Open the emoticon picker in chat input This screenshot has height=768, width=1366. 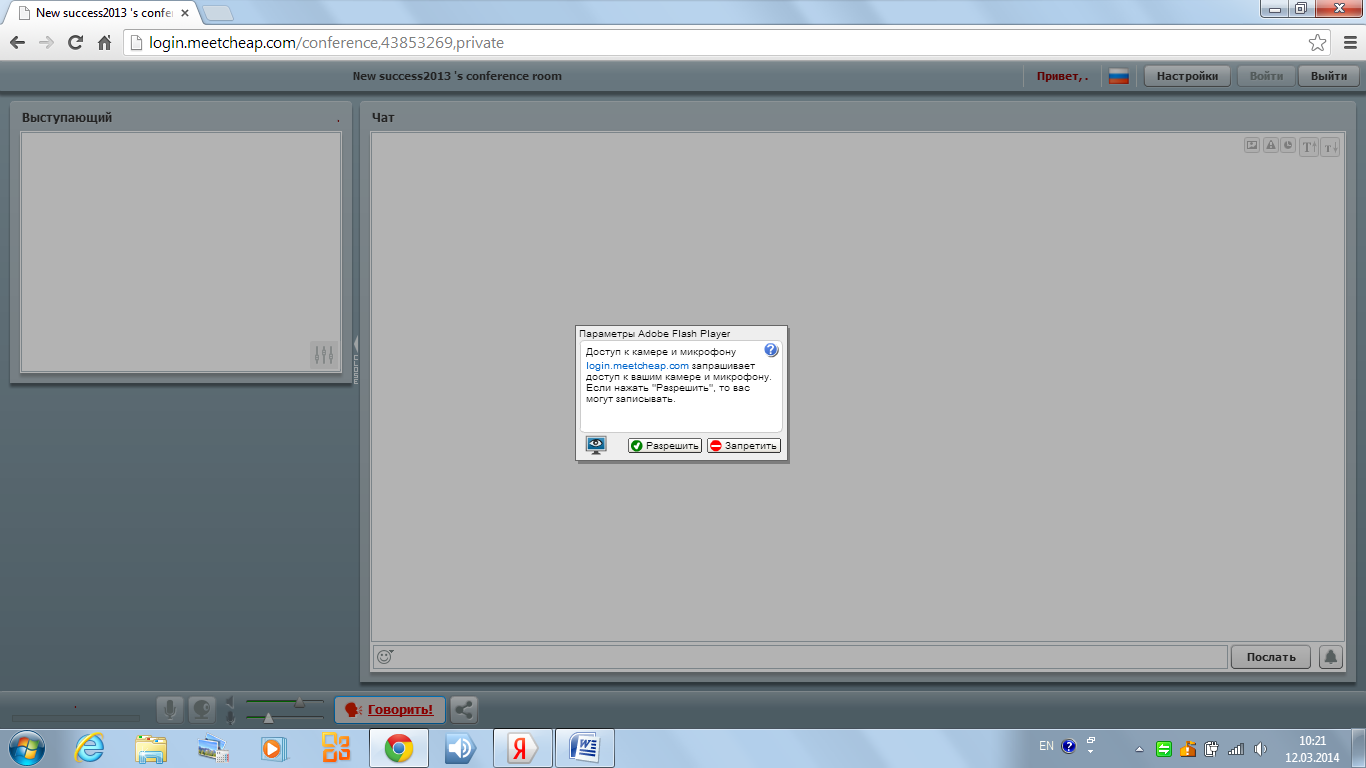(384, 657)
